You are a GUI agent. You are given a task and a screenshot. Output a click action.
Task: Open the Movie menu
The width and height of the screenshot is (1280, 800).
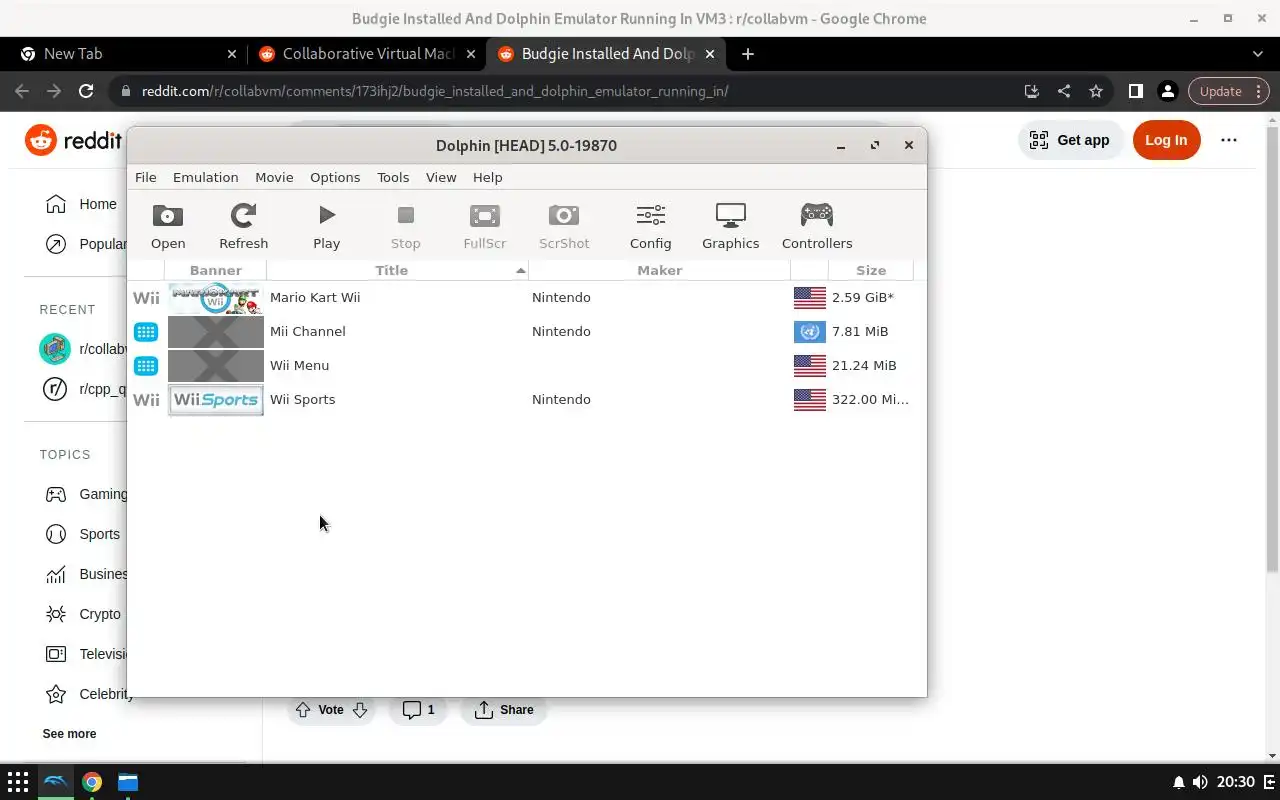[x=274, y=177]
